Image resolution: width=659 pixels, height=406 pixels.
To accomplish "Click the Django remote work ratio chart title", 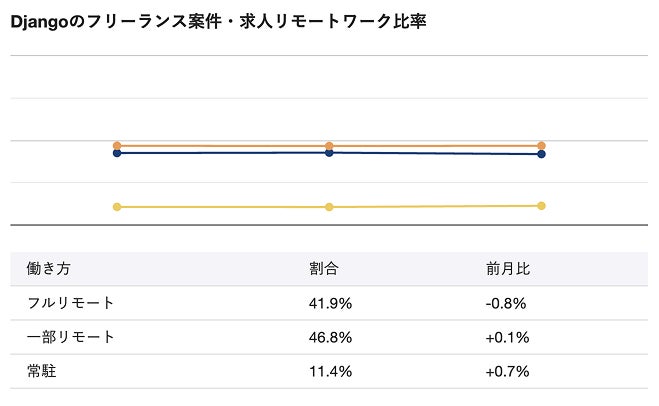I will 219,21.
